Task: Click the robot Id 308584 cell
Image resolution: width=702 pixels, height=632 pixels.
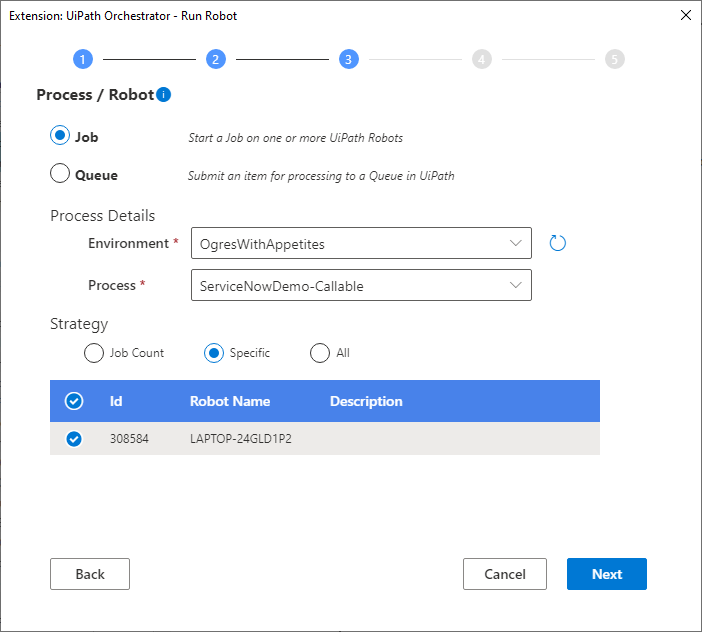Action: point(129,439)
